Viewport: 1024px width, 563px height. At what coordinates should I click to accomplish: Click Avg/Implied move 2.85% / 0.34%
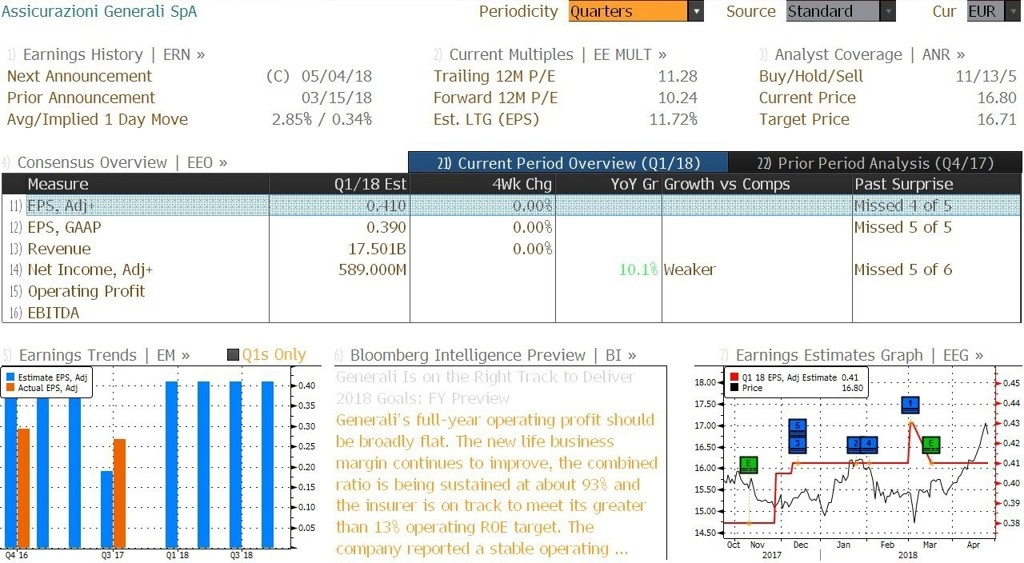click(x=322, y=120)
